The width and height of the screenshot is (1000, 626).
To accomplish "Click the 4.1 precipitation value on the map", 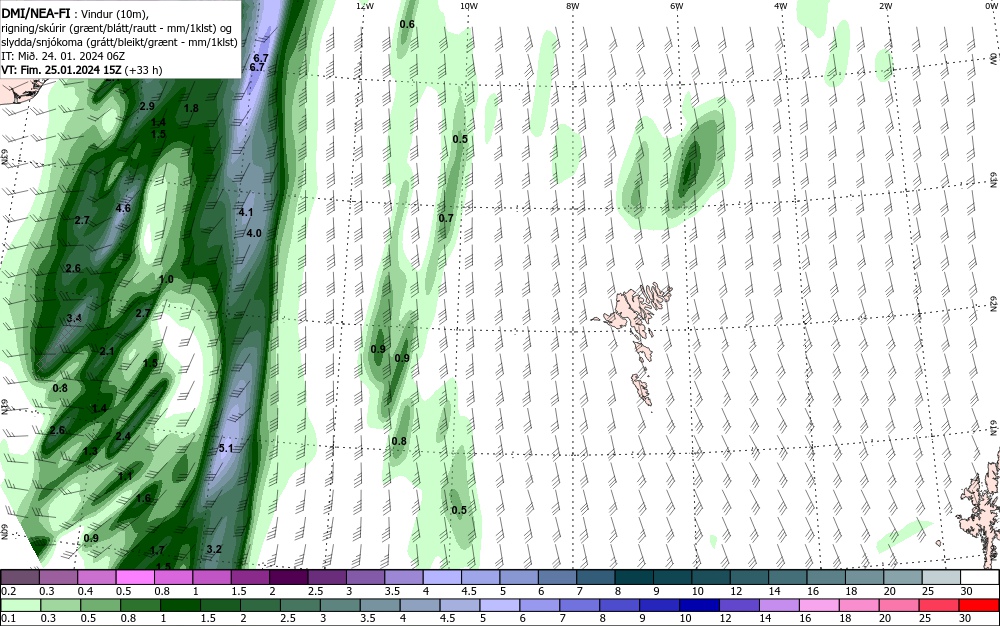I will click(x=246, y=212).
